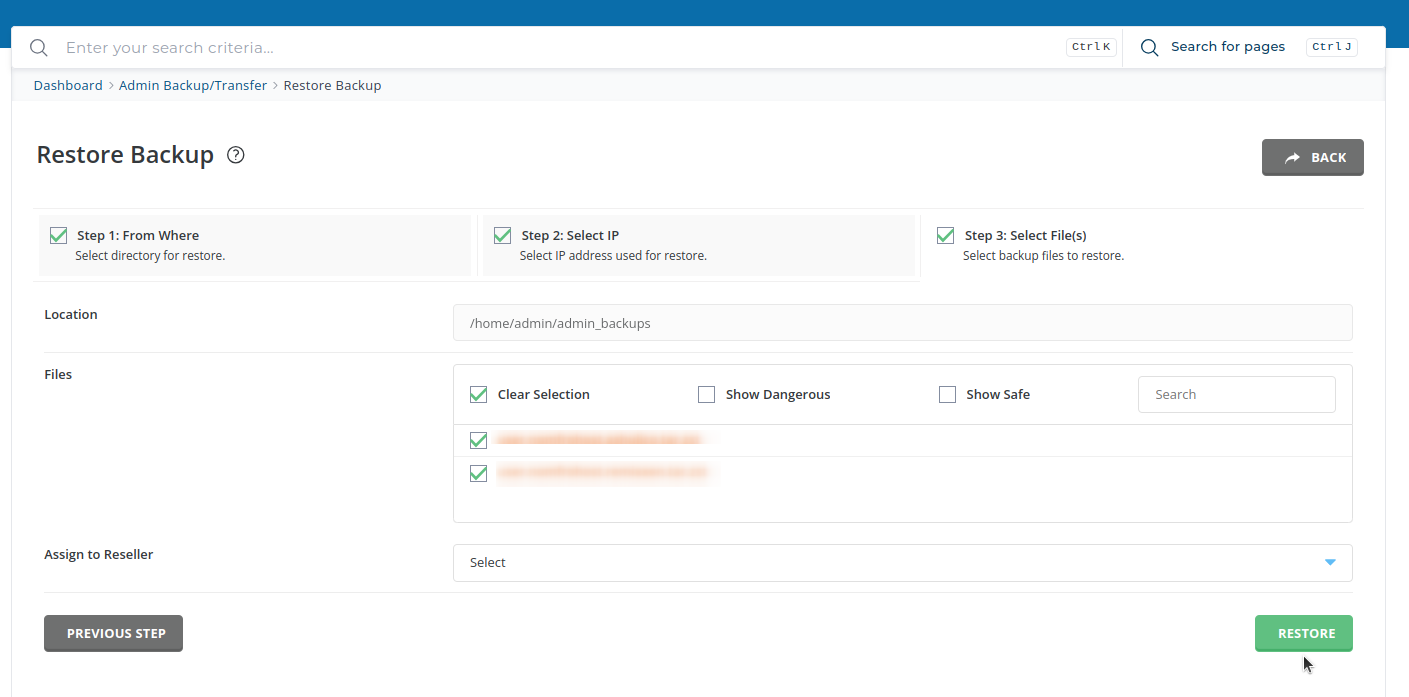
Task: Go to Dashboard breadcrumb link
Action: coord(68,85)
